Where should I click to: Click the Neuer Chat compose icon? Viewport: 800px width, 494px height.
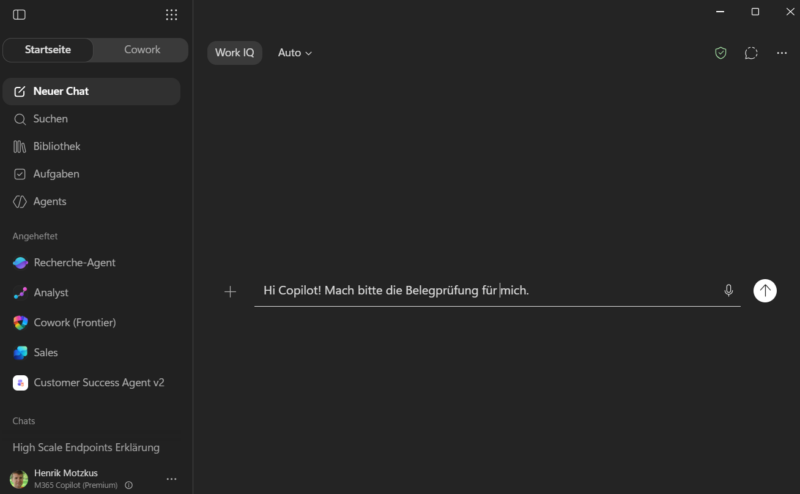pos(19,91)
